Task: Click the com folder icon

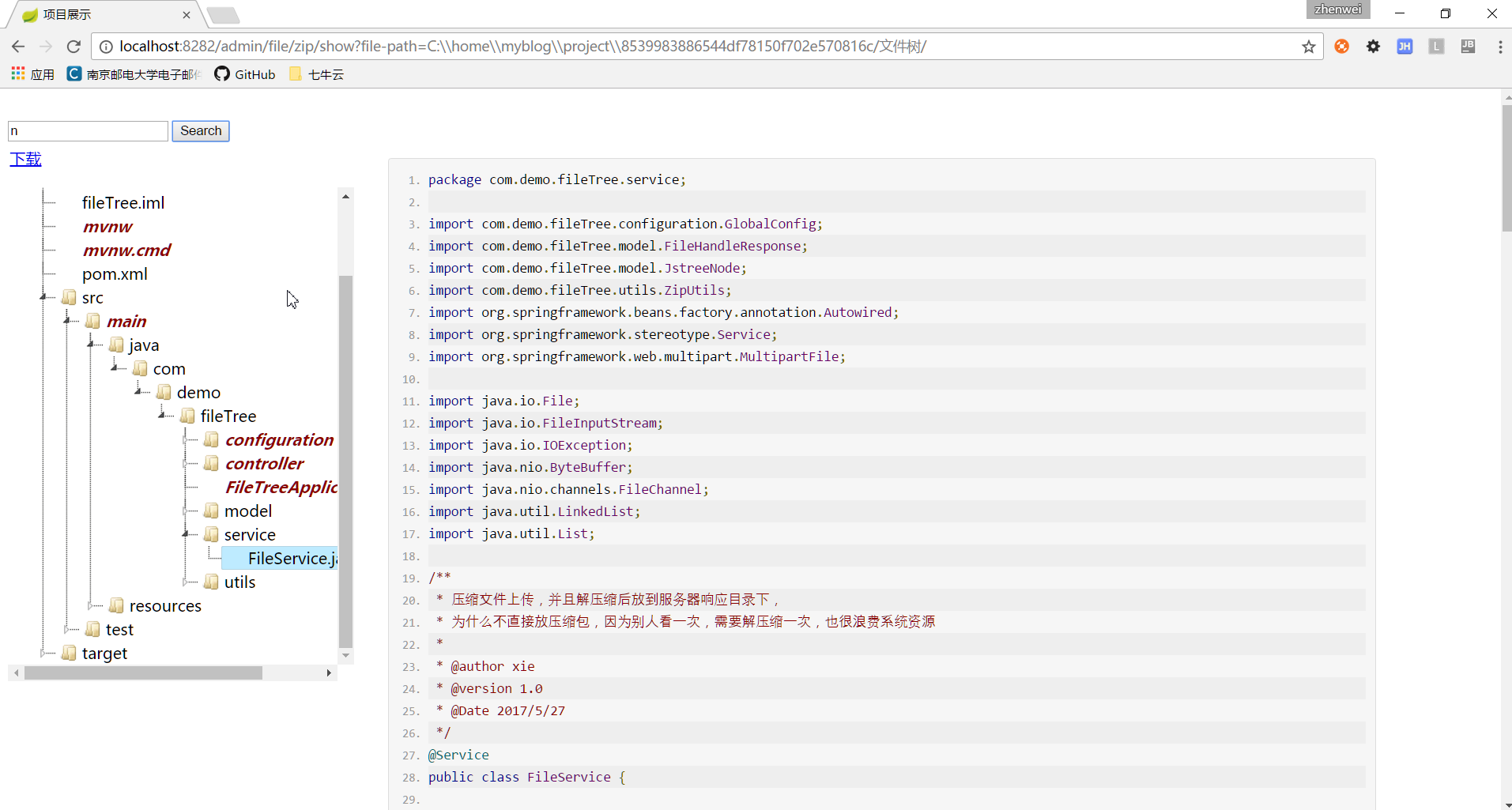Action: click(x=141, y=368)
